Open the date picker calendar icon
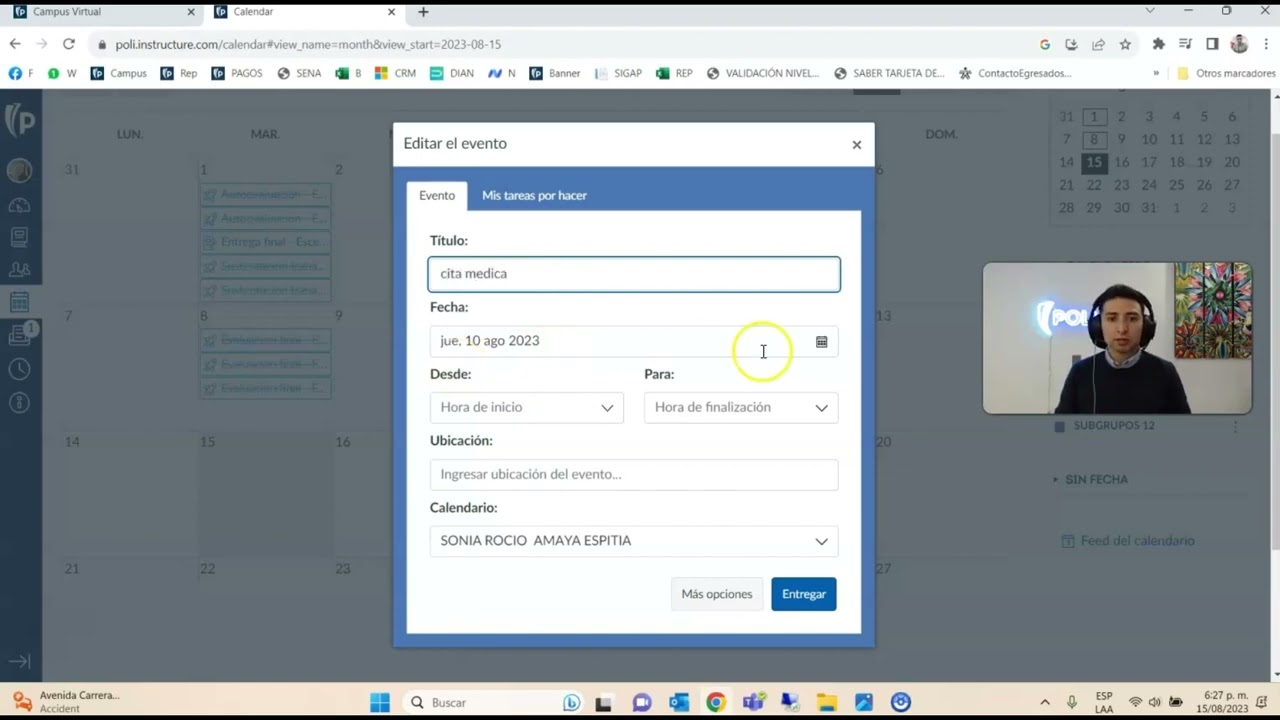Viewport: 1280px width, 720px height. 821,341
